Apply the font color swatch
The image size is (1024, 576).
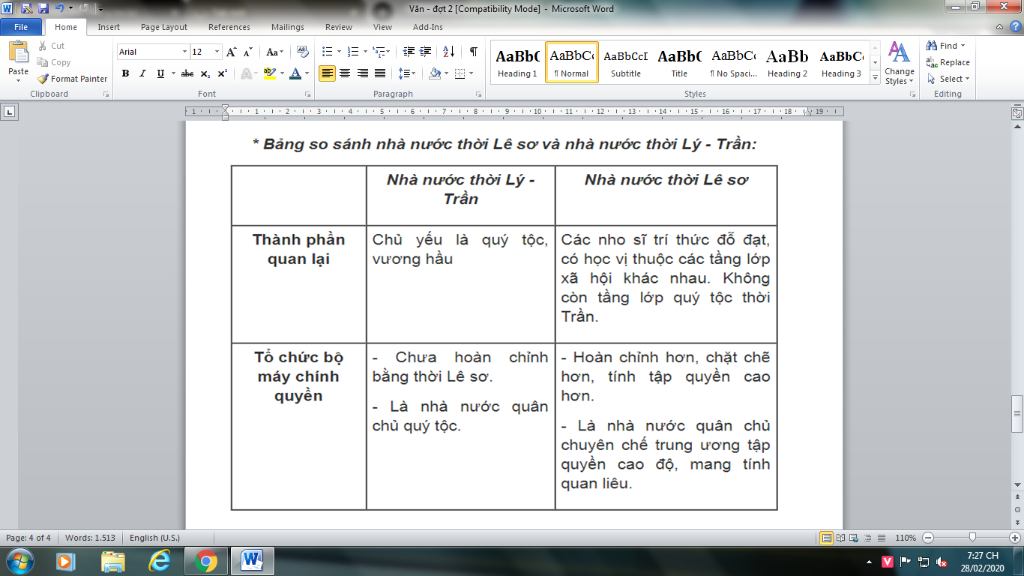coord(295,73)
